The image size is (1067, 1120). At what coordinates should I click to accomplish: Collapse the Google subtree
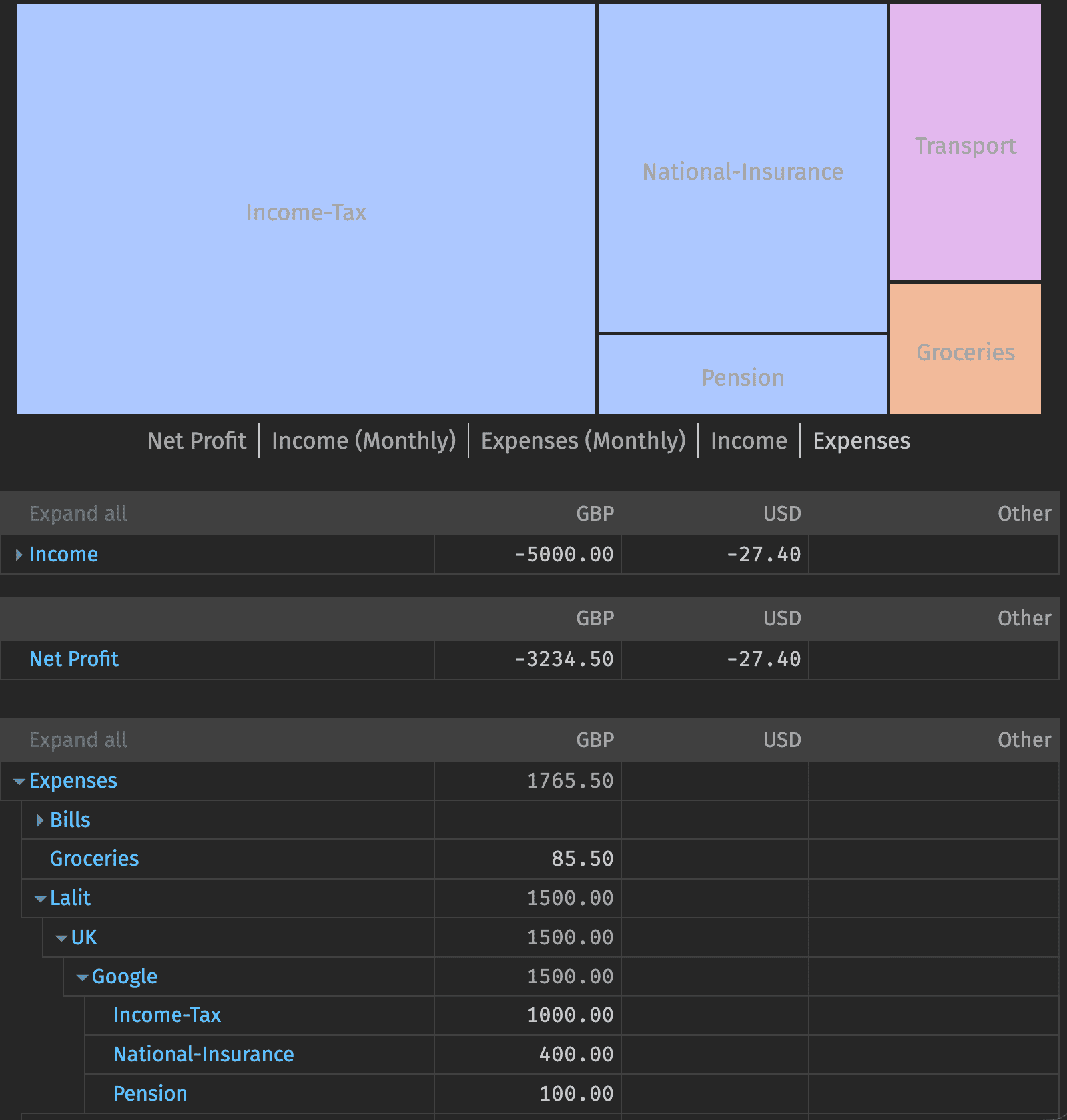(81, 976)
